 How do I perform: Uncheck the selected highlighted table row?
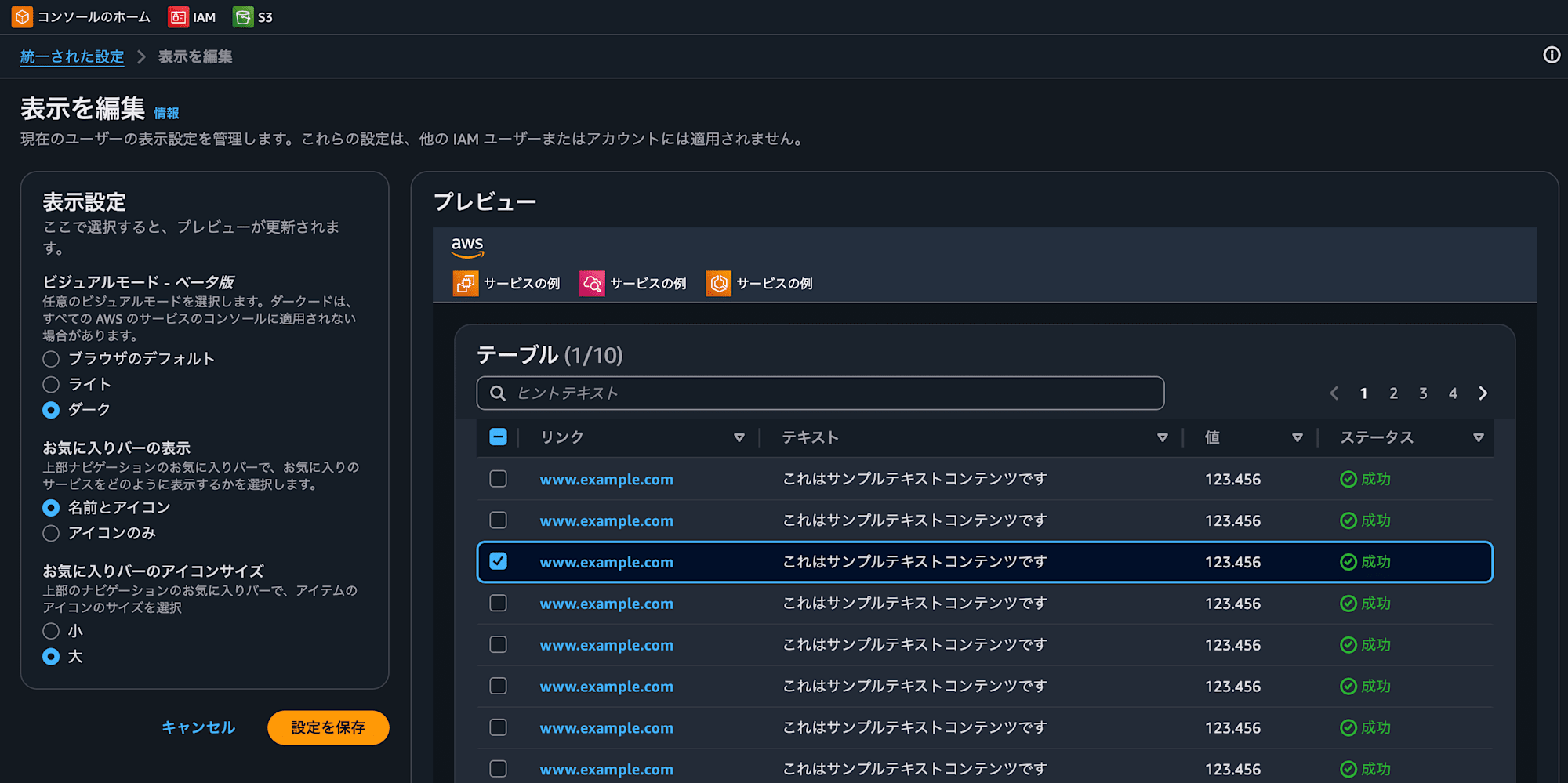pos(498,561)
